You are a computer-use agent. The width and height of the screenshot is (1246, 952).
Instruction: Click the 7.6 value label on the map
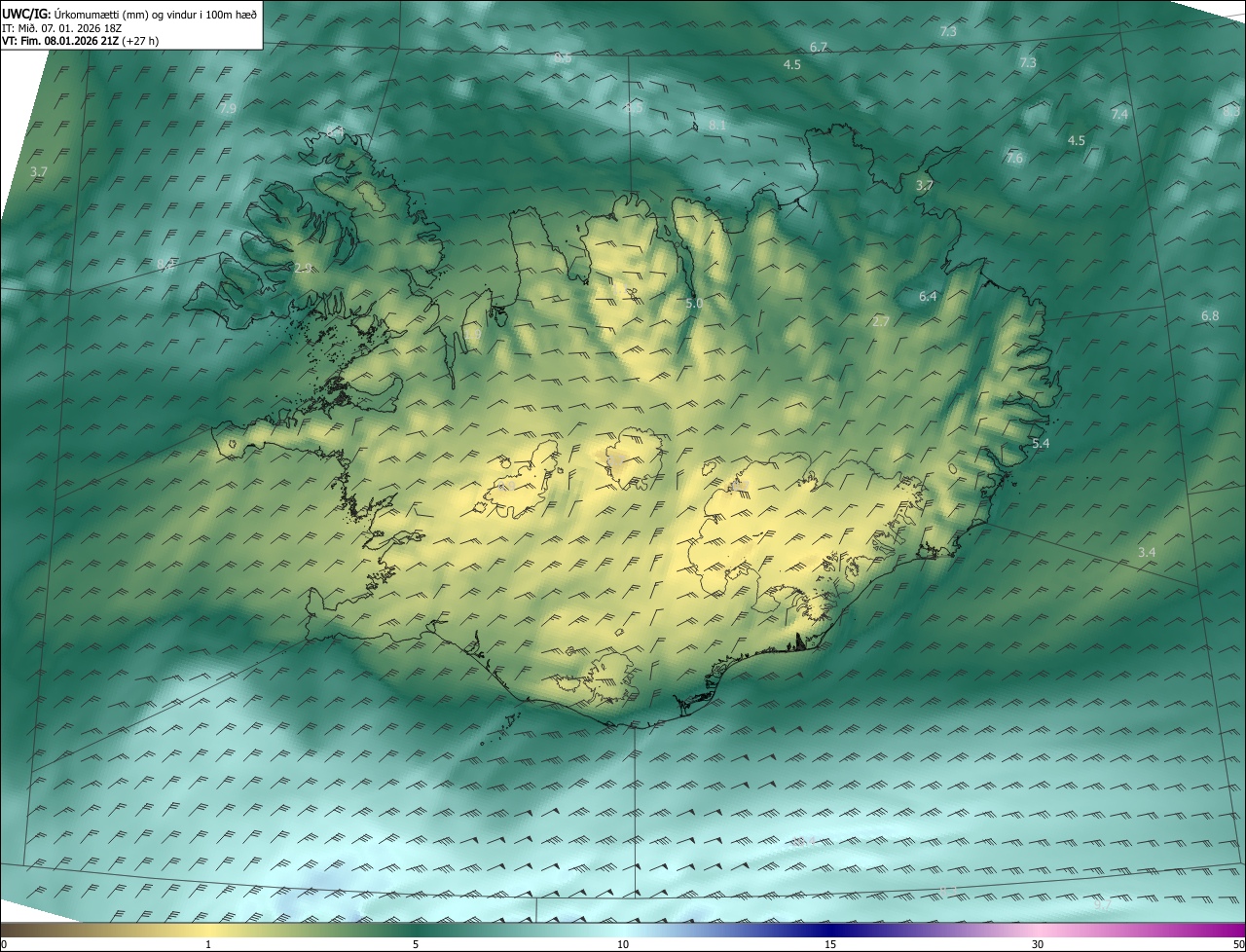tap(1014, 158)
